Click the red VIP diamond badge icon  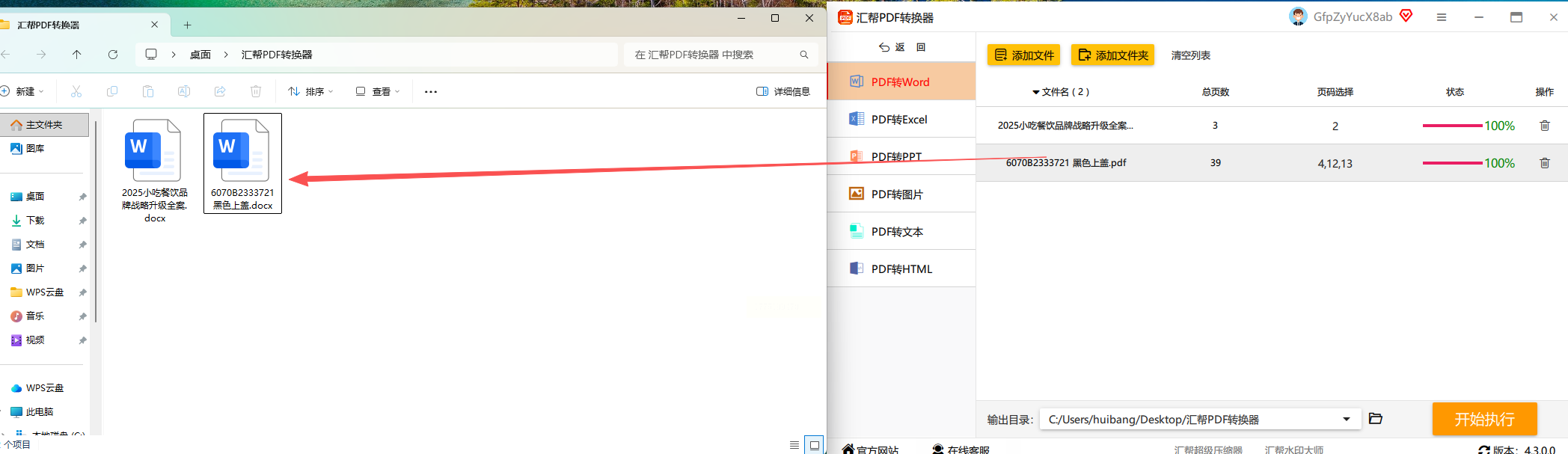(x=1406, y=16)
